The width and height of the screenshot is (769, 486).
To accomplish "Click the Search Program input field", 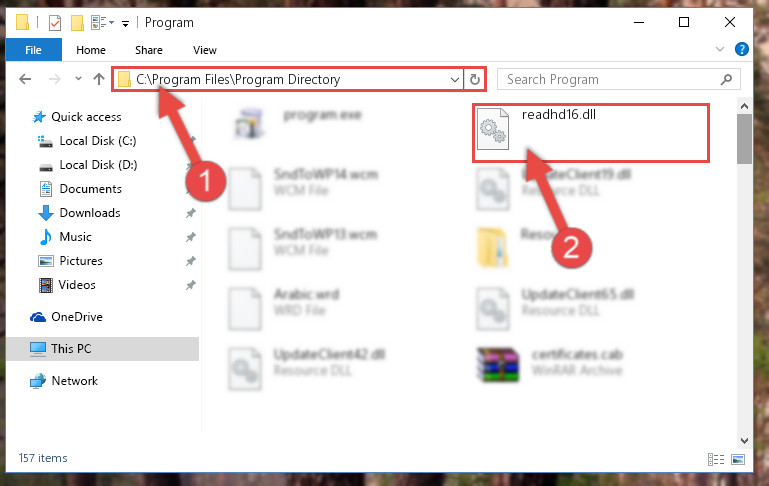I will pos(618,79).
